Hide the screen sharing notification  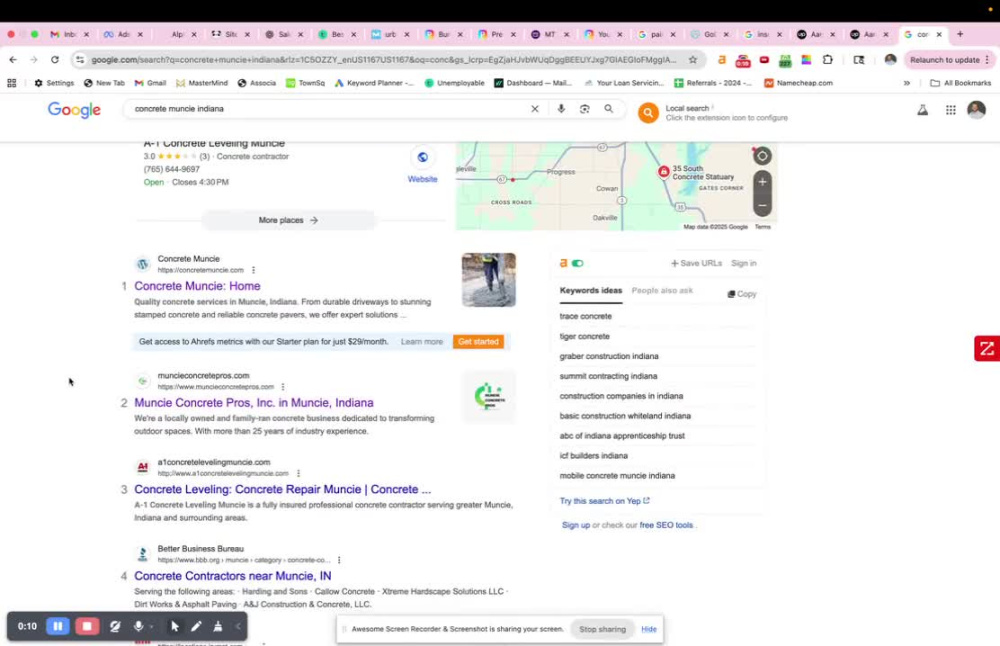pos(649,629)
